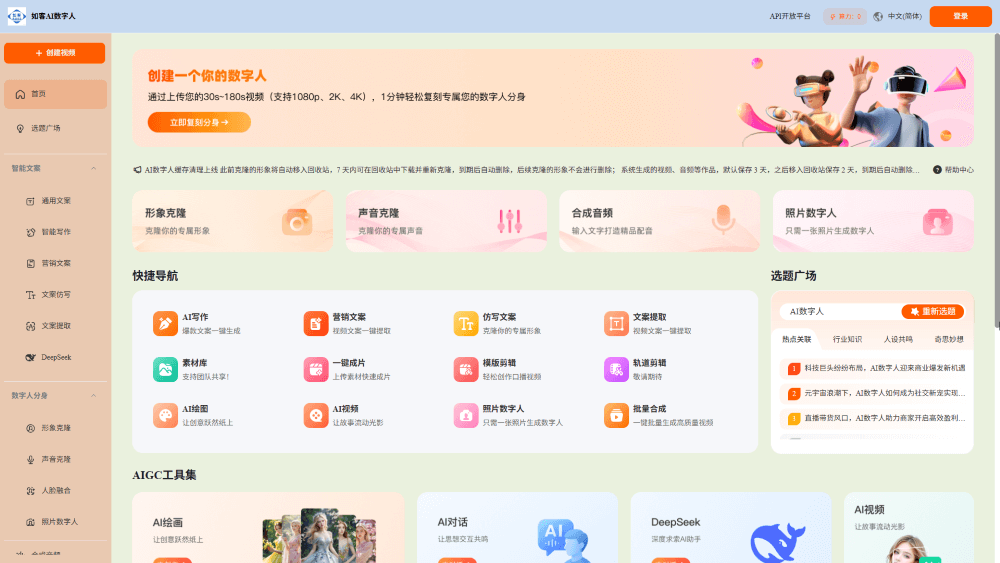The height and width of the screenshot is (563, 1000).
Task: Select the 轨道剪辑 purple icon
Action: point(615,369)
